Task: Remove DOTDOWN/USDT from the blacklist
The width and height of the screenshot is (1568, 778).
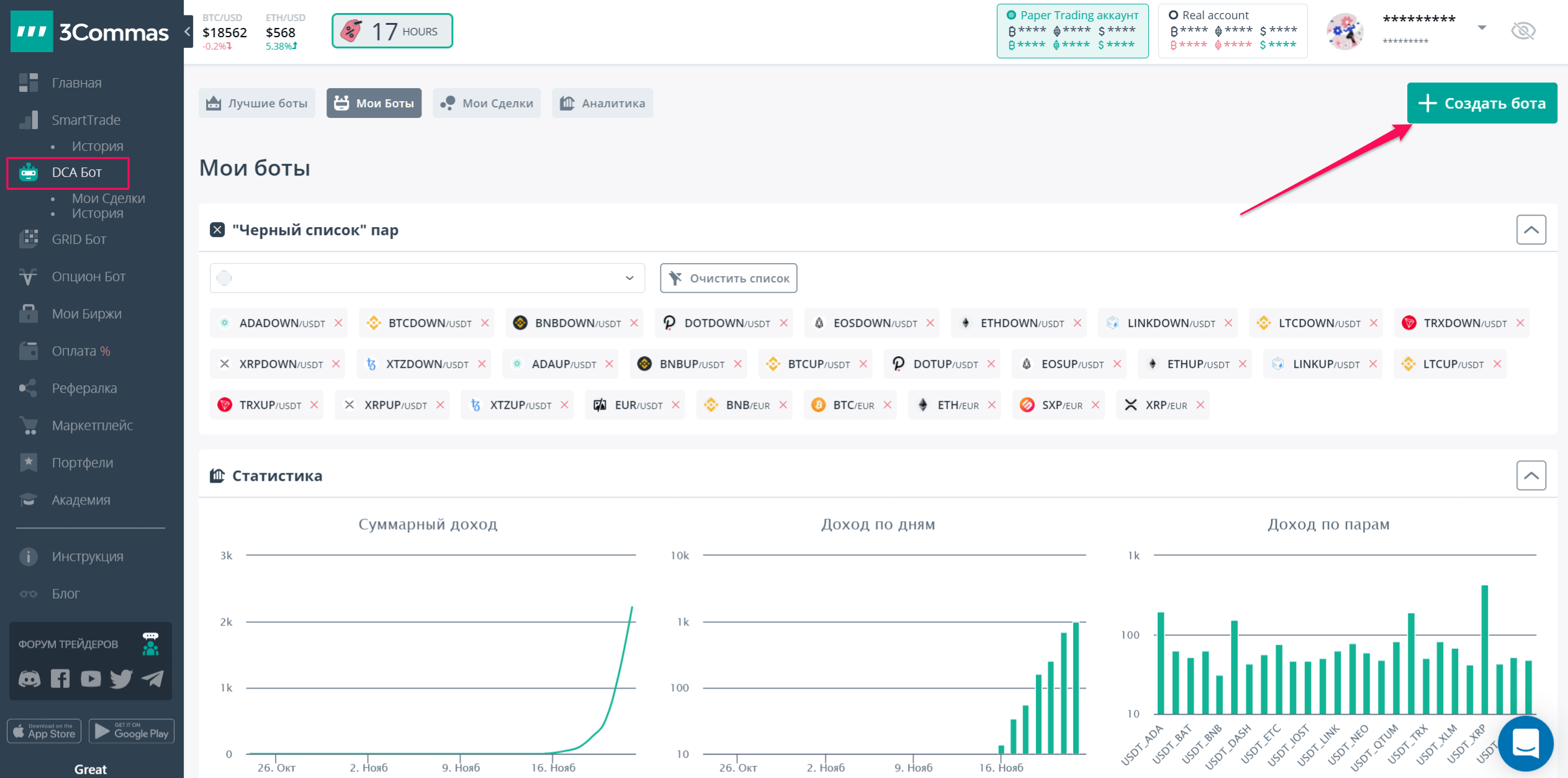Action: 783,323
